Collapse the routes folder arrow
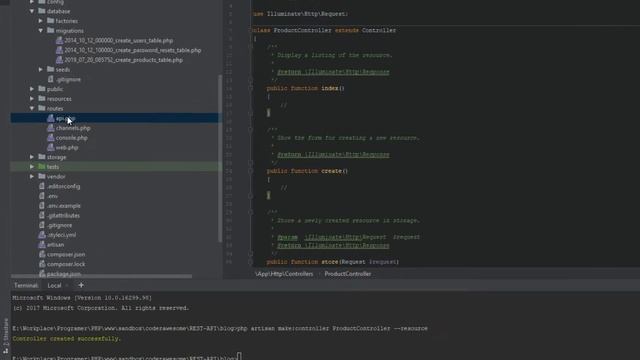Image resolution: width=640 pixels, height=360 pixels. pyautogui.click(x=32, y=108)
